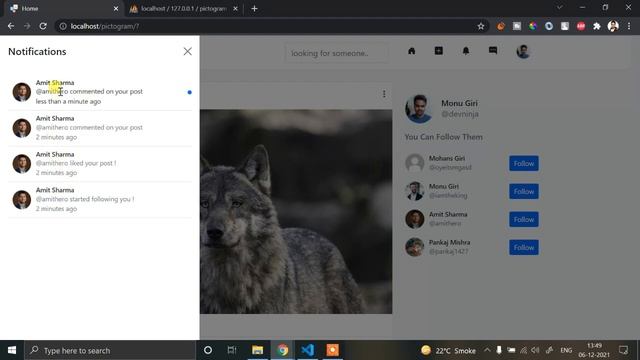Open the Extensions puzzle icon
Viewport: 640px width, 360px height.
[x=597, y=26]
